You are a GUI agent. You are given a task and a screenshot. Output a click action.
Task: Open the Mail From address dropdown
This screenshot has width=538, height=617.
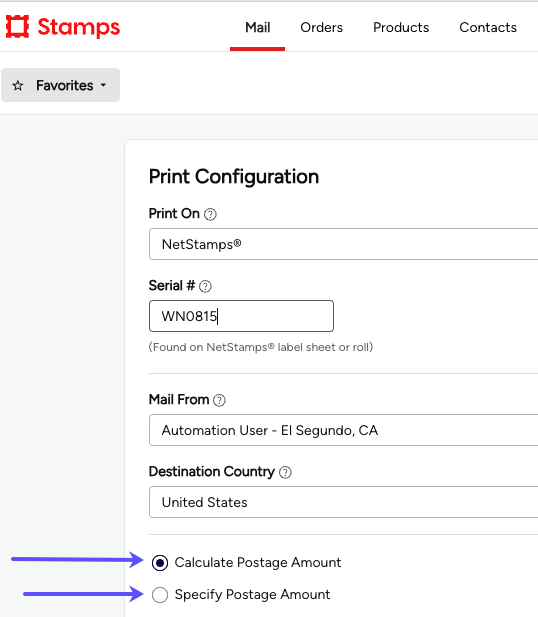pyautogui.click(x=343, y=430)
